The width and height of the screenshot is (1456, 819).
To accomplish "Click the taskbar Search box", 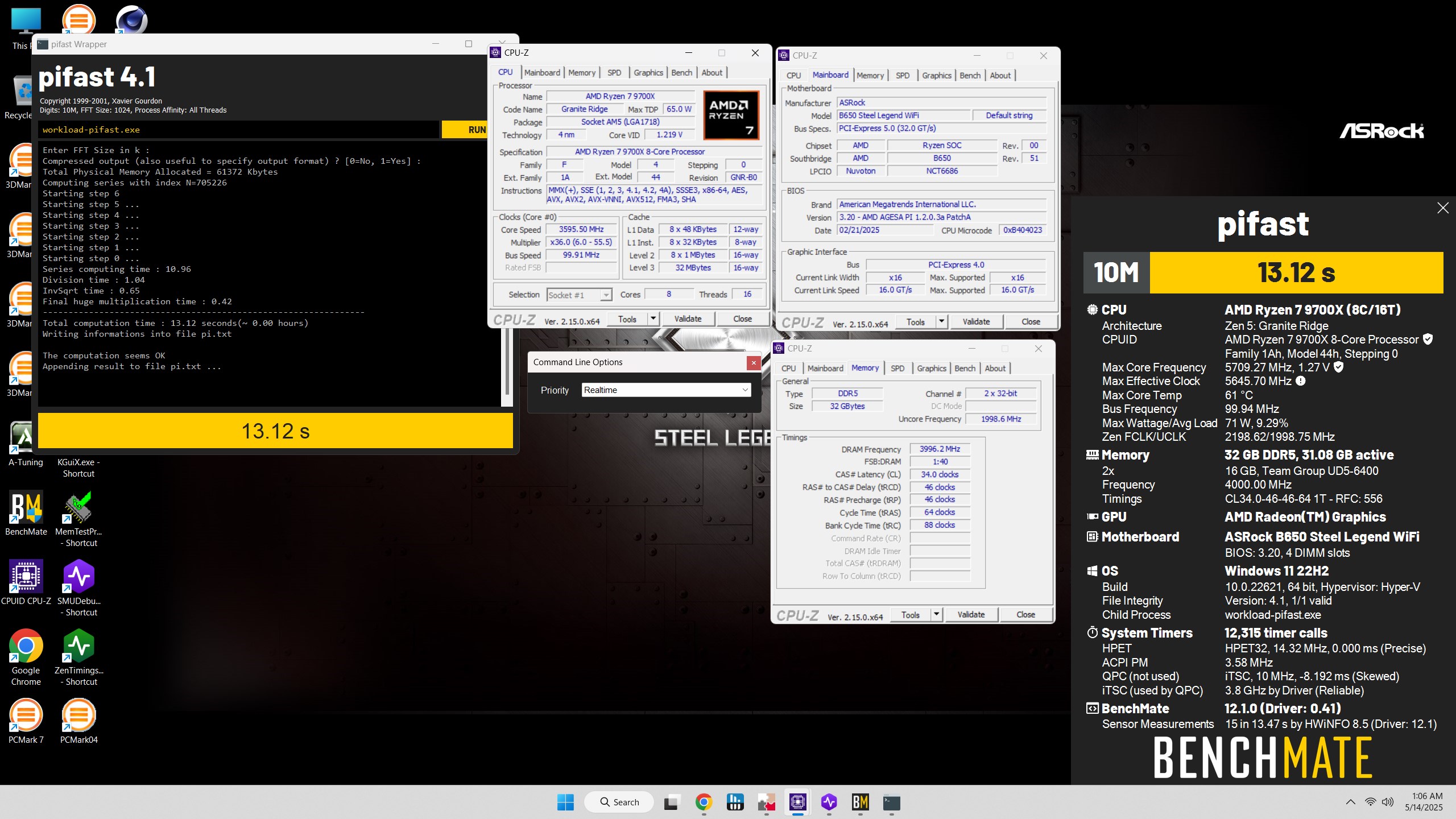I will point(619,802).
